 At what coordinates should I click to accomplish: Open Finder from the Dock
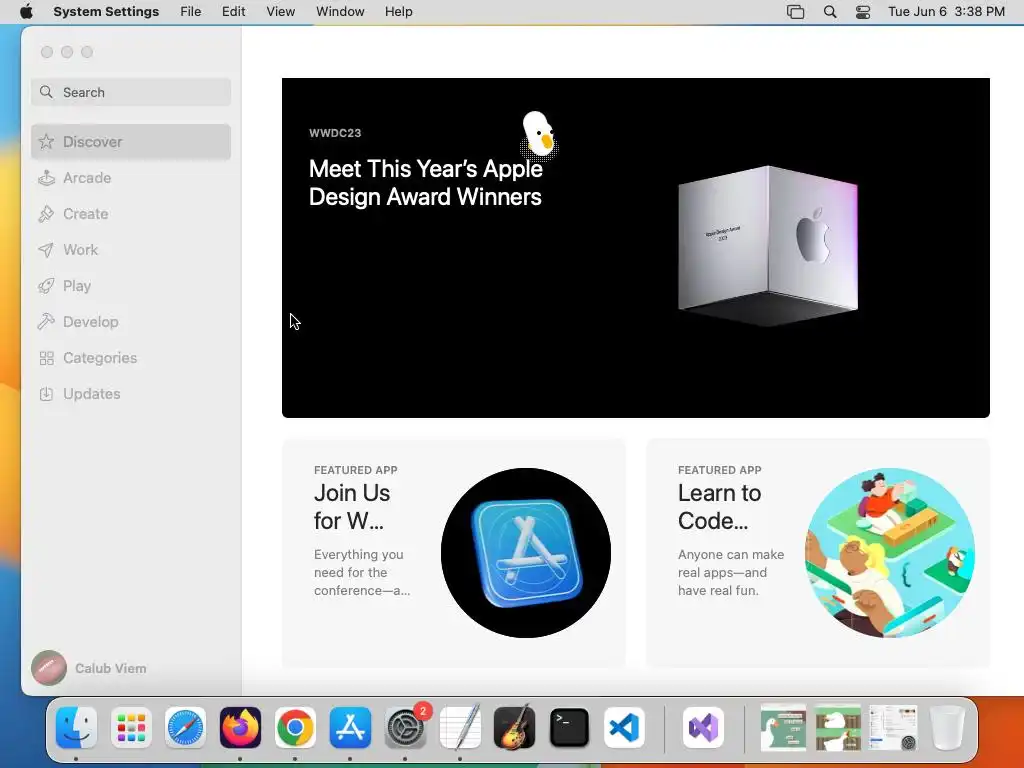point(76,727)
